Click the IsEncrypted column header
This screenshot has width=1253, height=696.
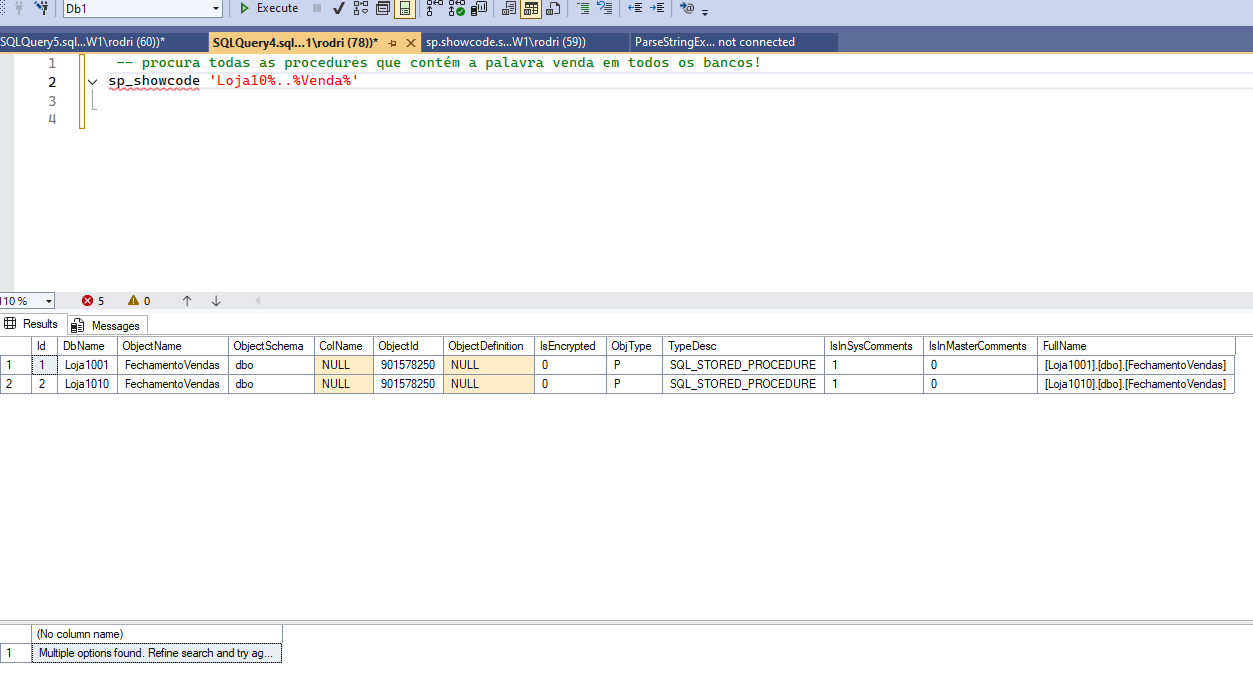point(571,346)
